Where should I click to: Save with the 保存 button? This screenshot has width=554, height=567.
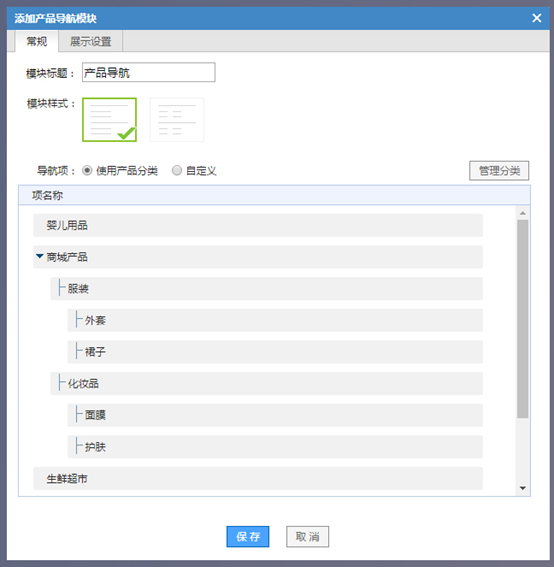click(x=248, y=537)
